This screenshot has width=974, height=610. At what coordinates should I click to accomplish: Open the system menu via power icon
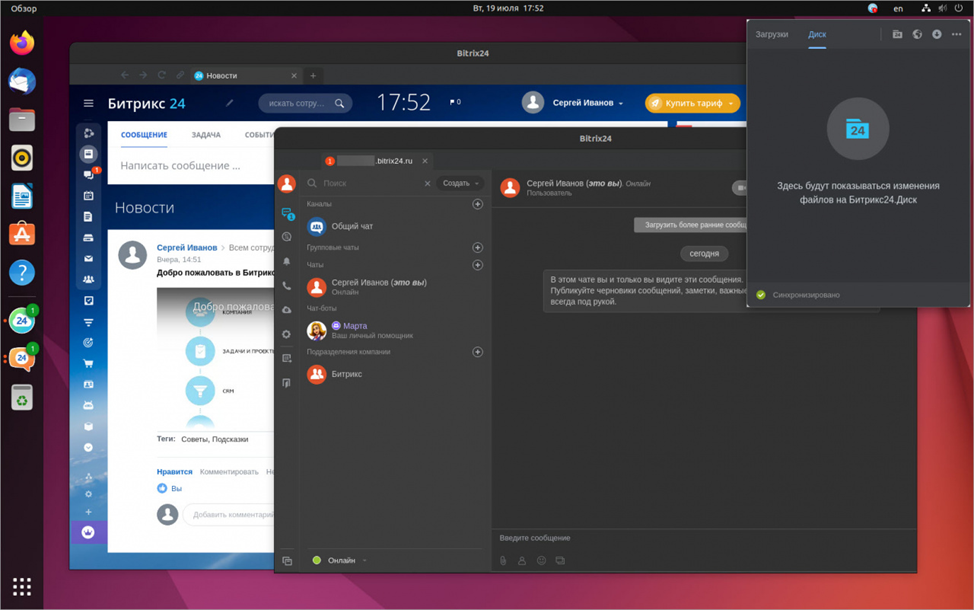point(958,8)
